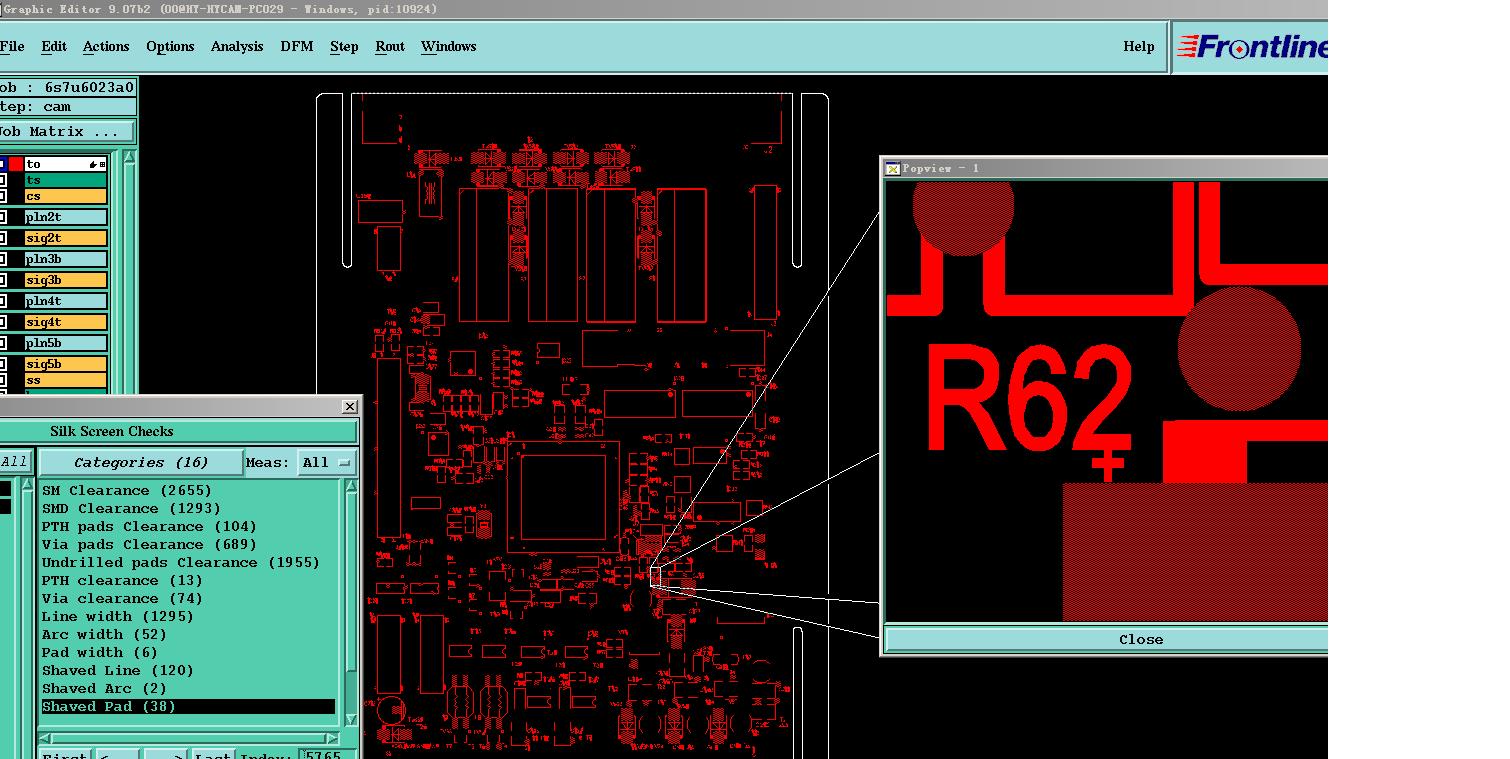Screen dimensions: 1510x759
Task: Click the 'All' button left of Categories
Action: coord(15,462)
